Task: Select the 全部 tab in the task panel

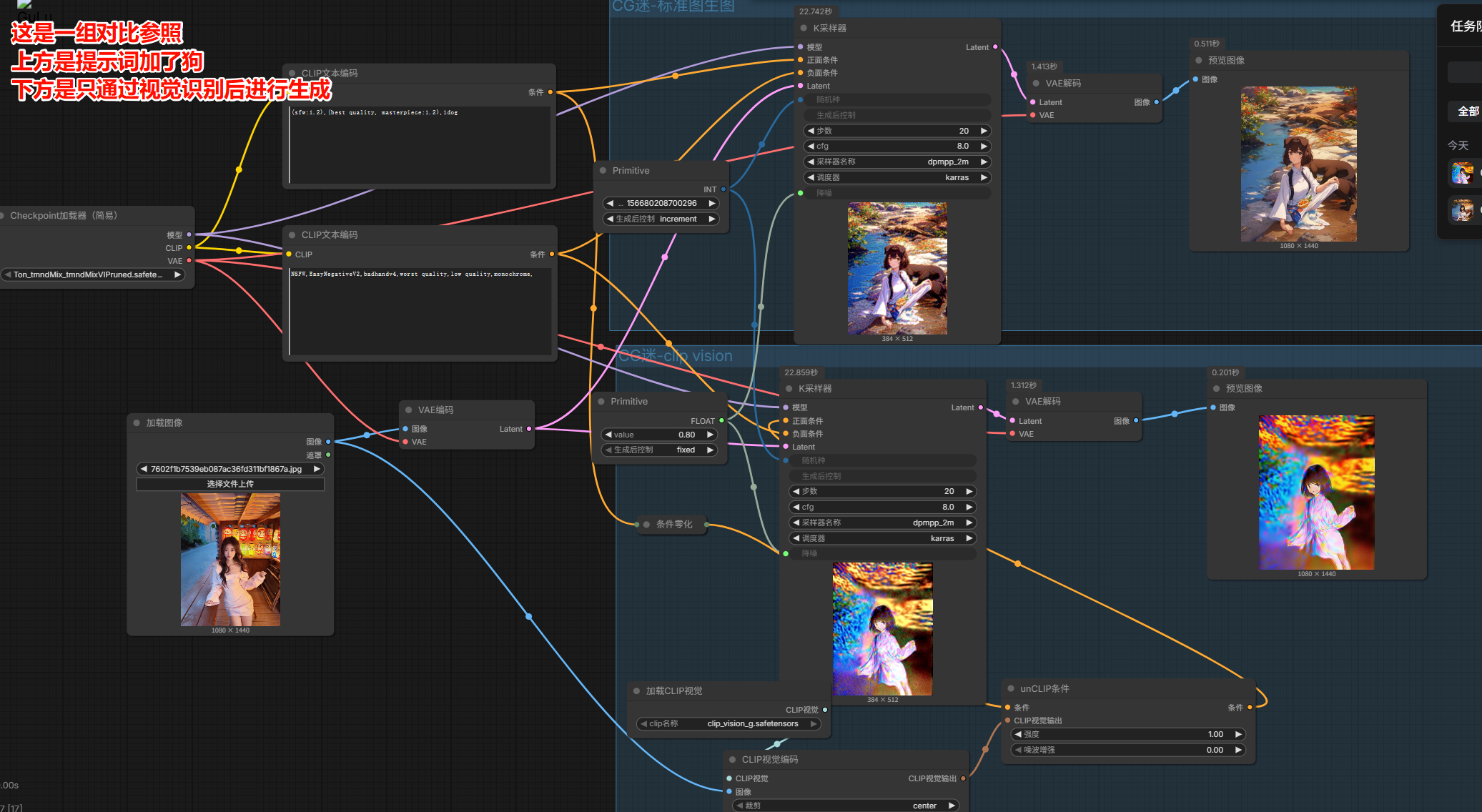Action: [1468, 111]
